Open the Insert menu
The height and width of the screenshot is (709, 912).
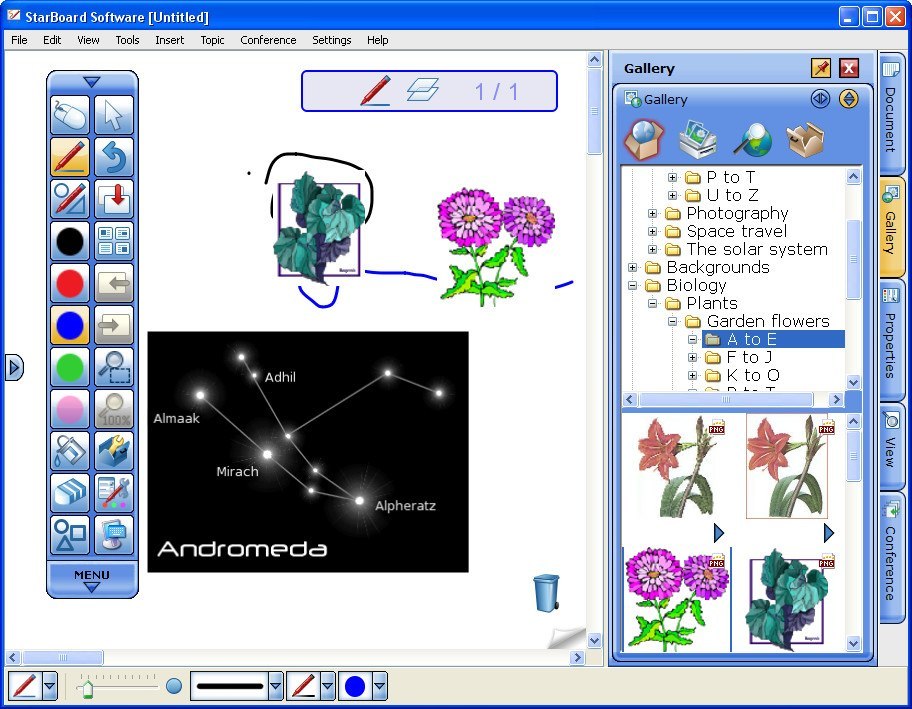[169, 40]
